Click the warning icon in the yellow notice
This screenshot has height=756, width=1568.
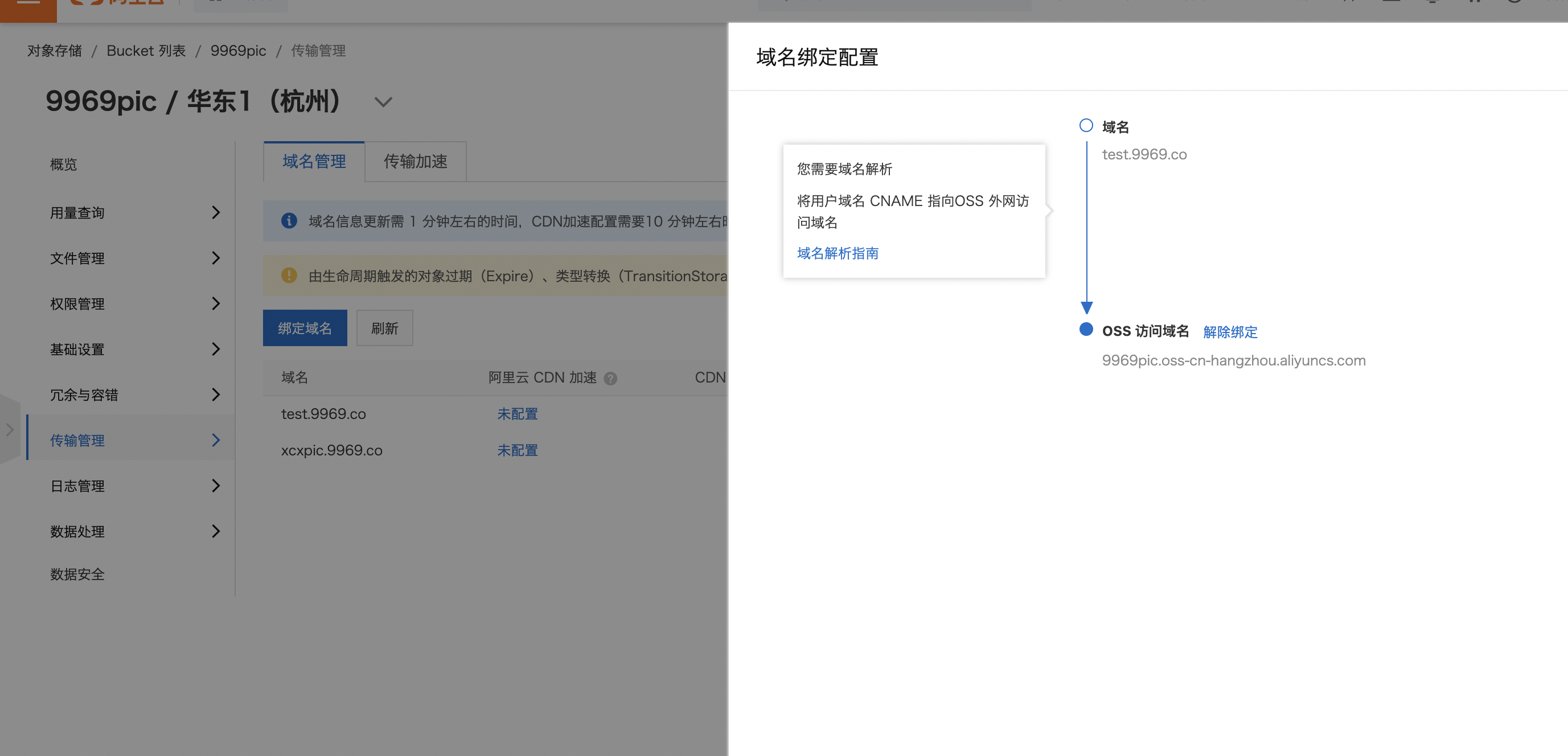point(289,275)
